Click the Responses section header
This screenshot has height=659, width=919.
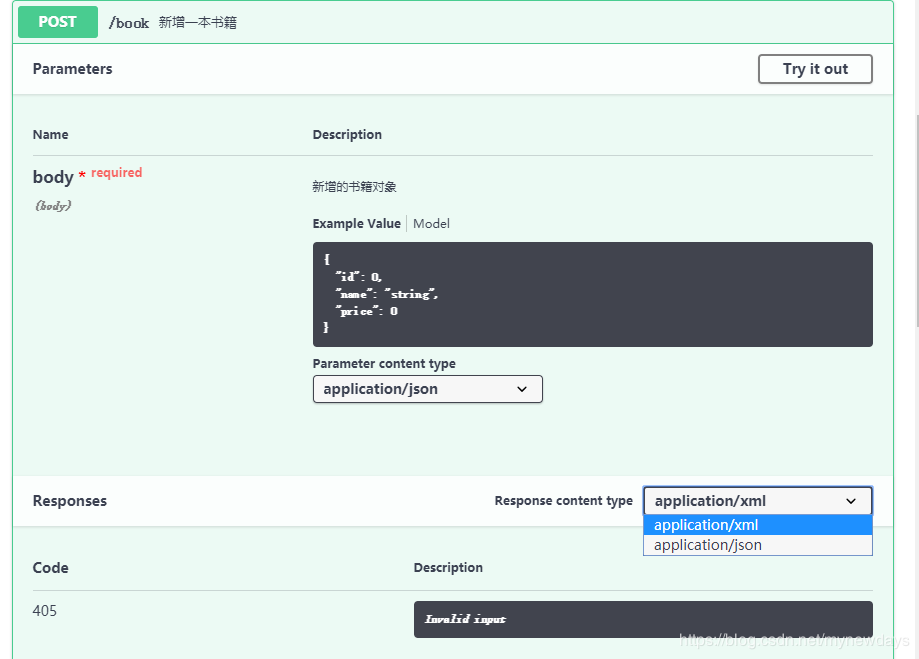click(x=70, y=501)
